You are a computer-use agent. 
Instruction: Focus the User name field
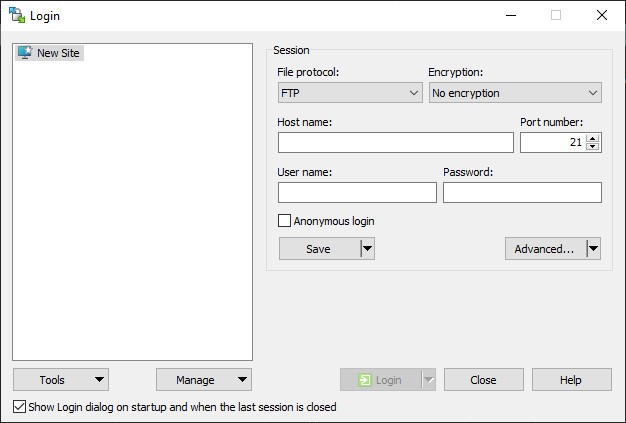tap(357, 192)
